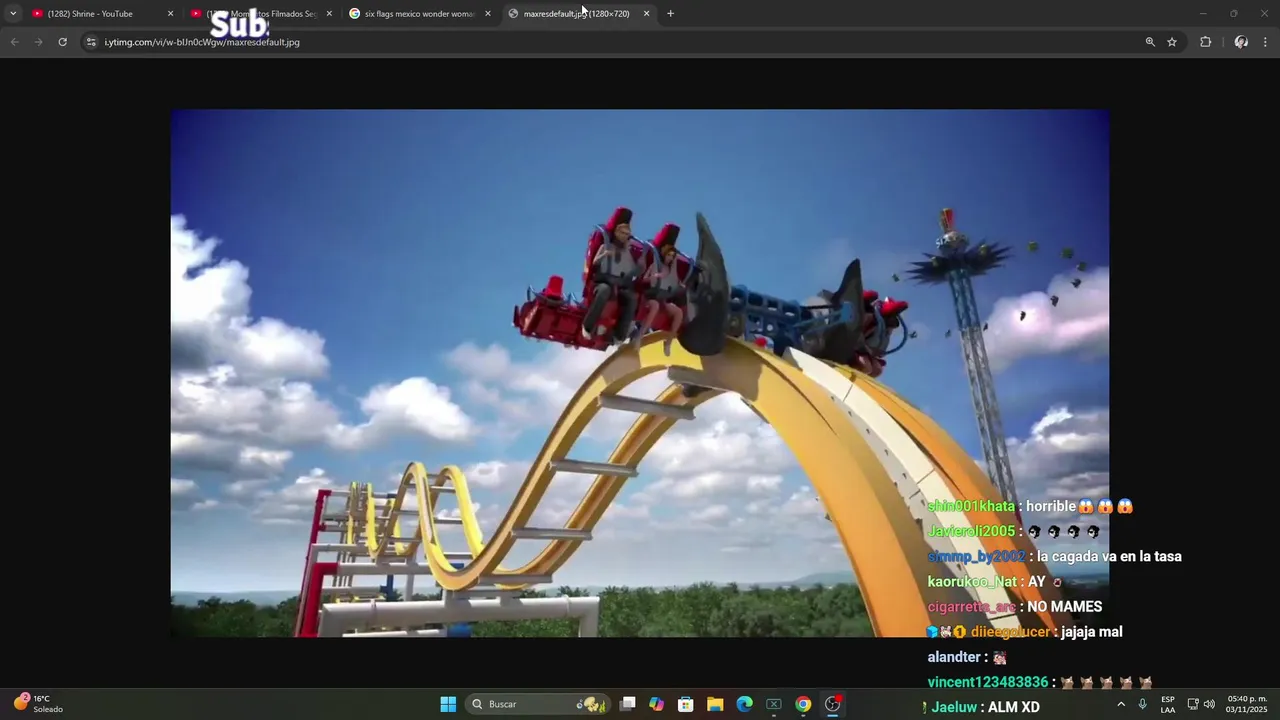
Task: Close the Shrine - YouTube tab
Action: [170, 14]
